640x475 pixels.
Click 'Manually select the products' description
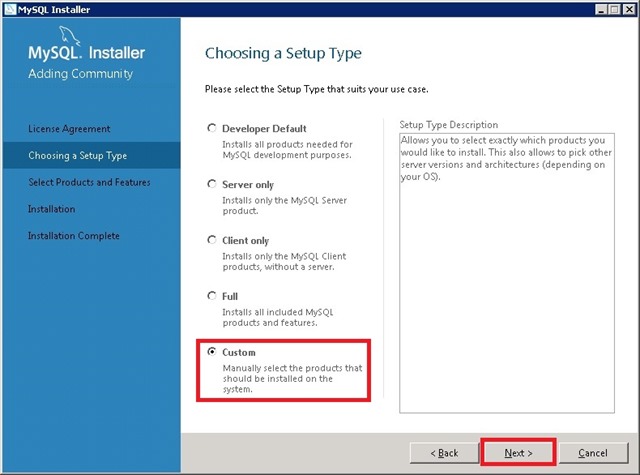(292, 378)
